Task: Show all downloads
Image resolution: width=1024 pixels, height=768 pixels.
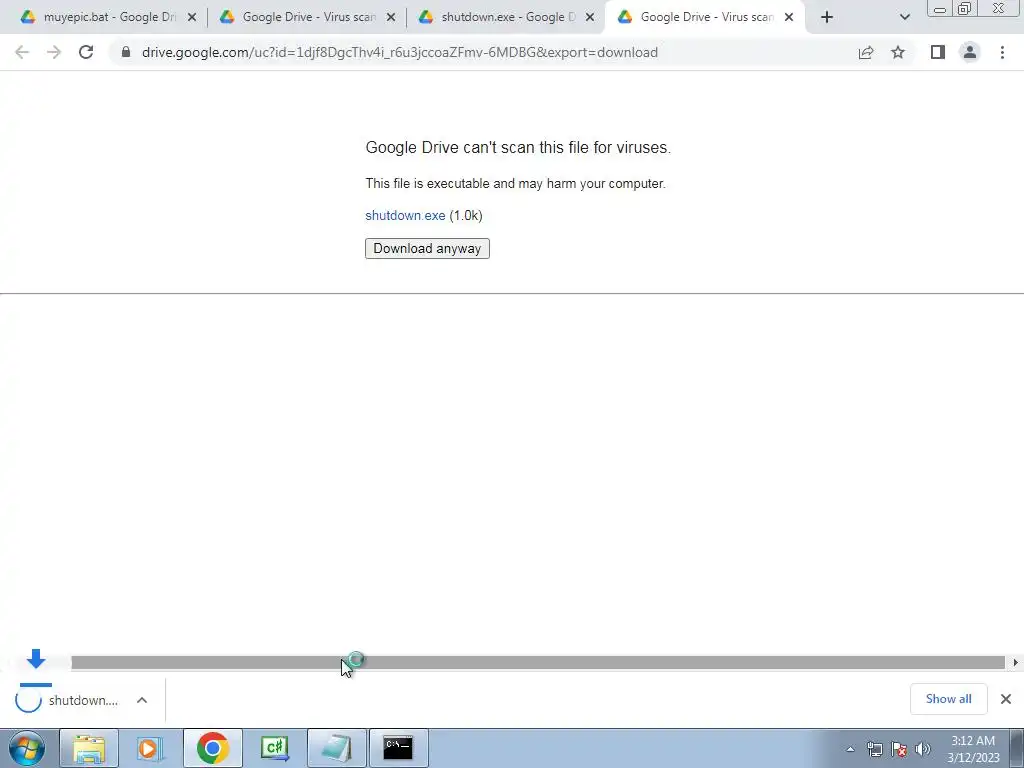Action: point(948,699)
